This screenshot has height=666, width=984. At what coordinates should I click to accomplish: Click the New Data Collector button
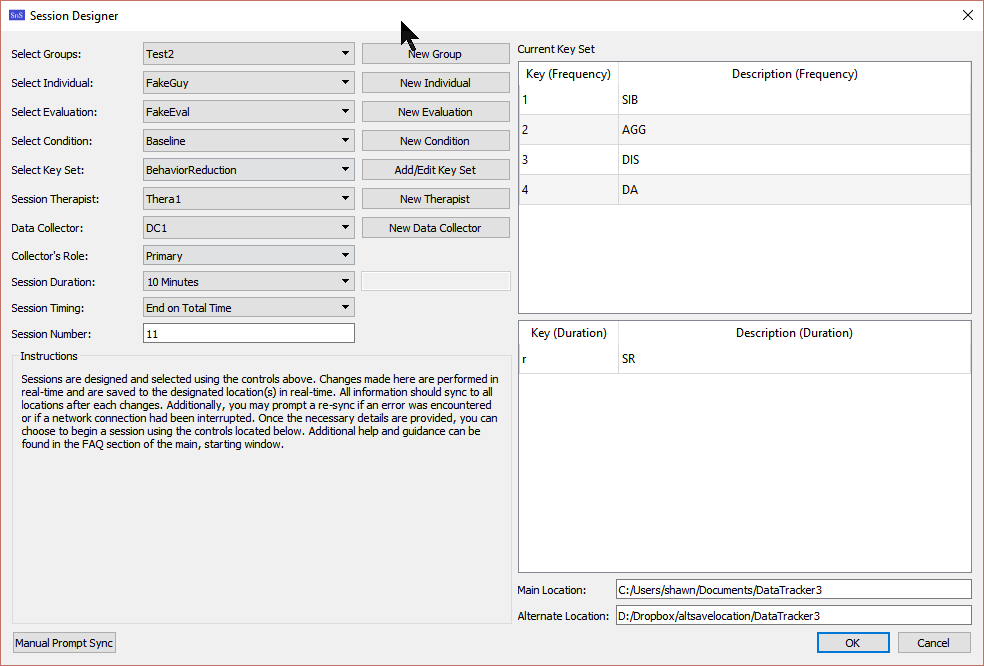pos(435,228)
